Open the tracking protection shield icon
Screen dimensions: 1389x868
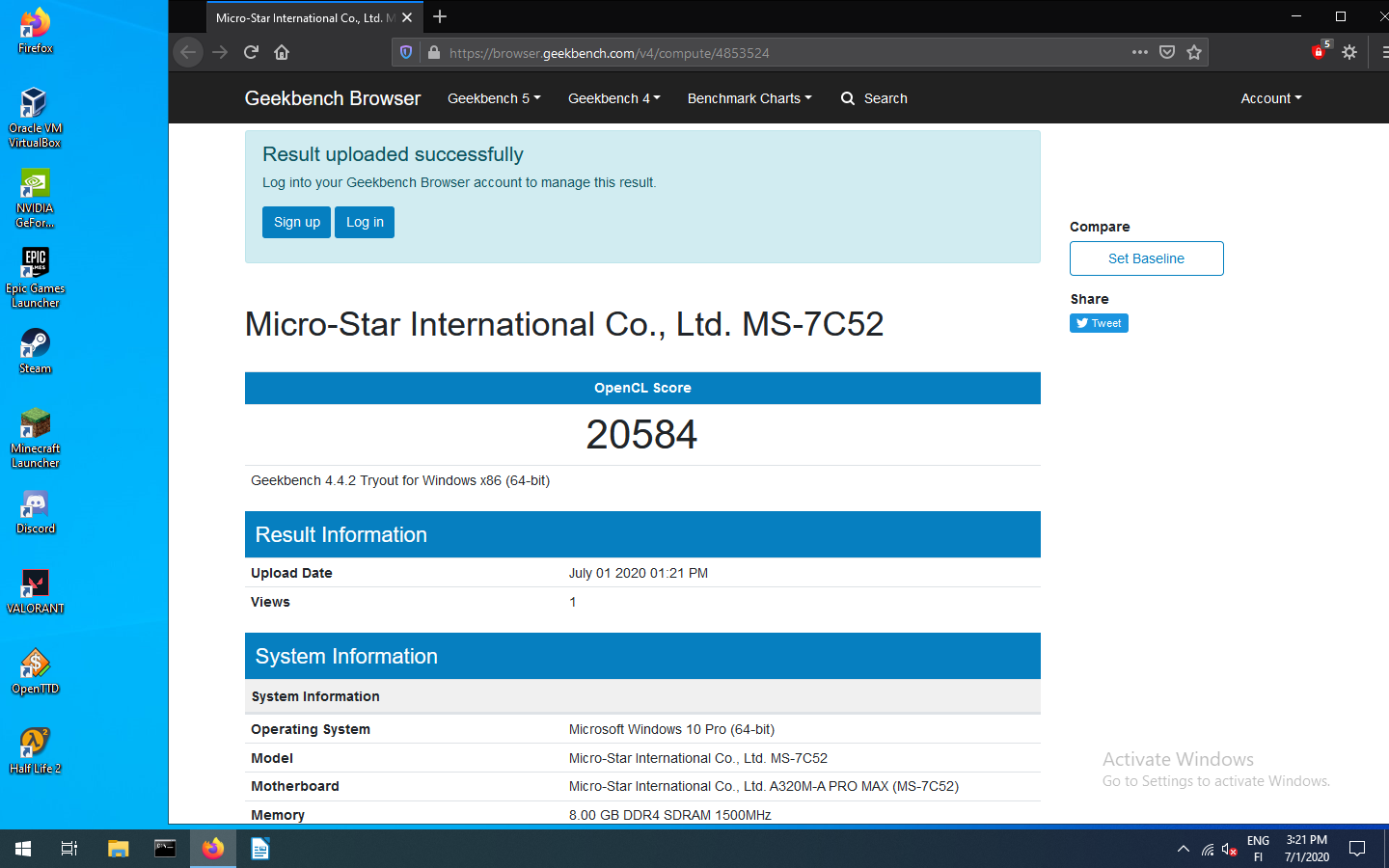pos(406,52)
